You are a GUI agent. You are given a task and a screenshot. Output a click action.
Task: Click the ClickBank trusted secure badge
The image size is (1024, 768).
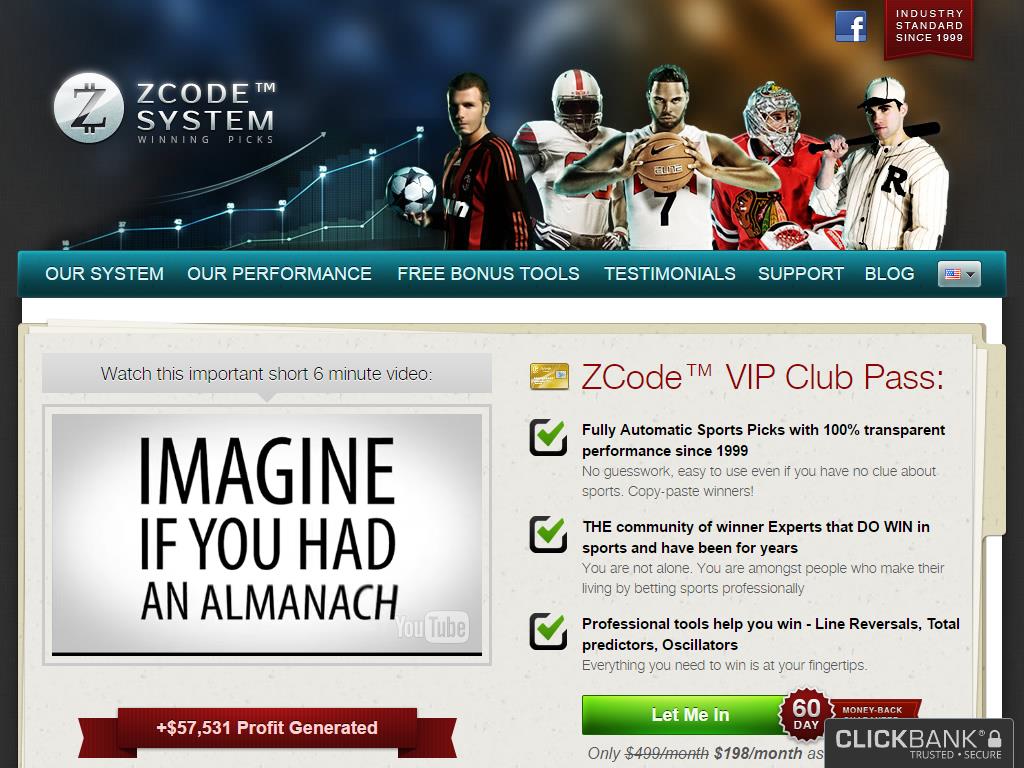point(919,743)
